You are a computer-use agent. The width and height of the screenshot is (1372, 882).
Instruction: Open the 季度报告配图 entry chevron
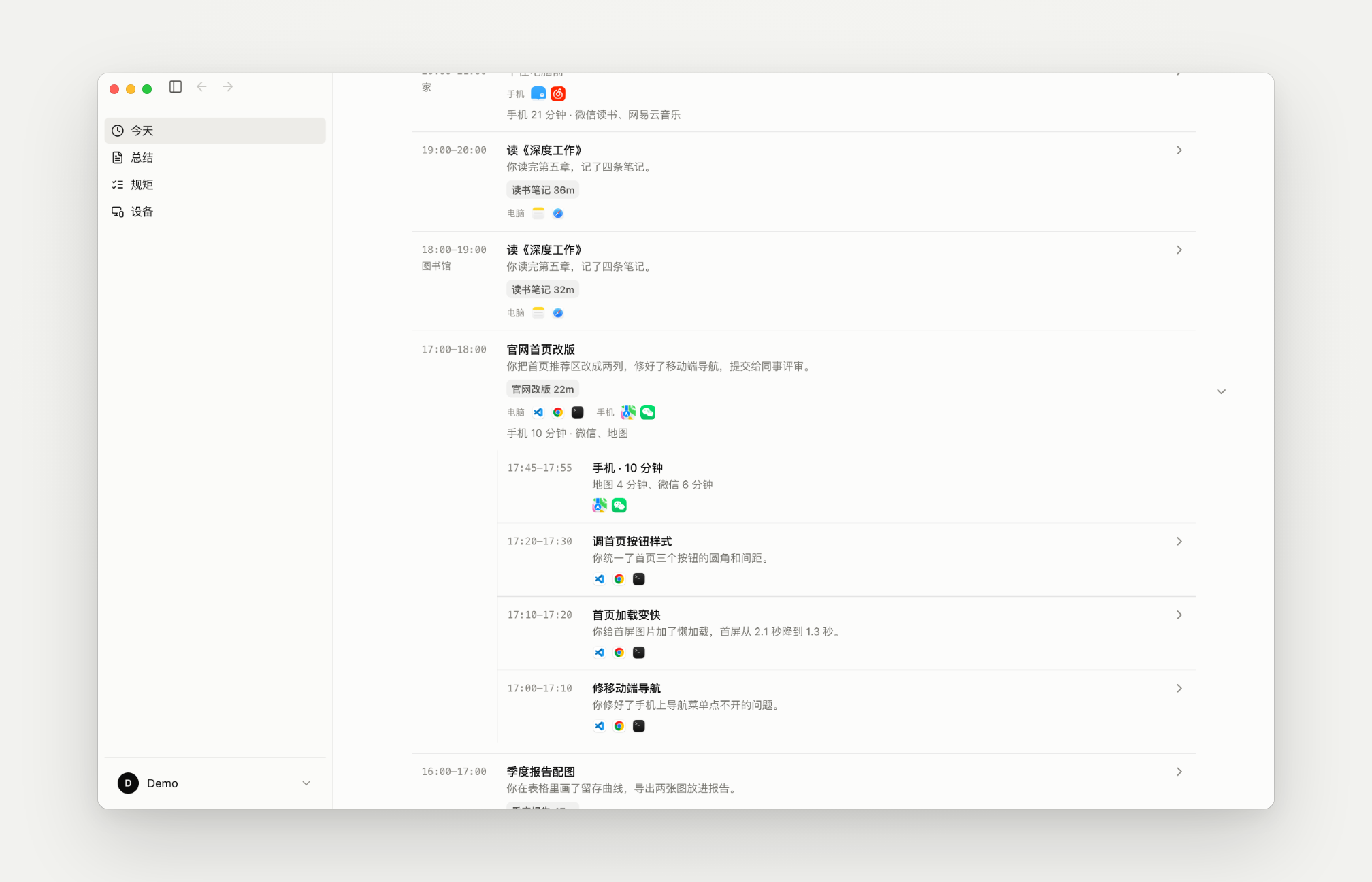1179,772
